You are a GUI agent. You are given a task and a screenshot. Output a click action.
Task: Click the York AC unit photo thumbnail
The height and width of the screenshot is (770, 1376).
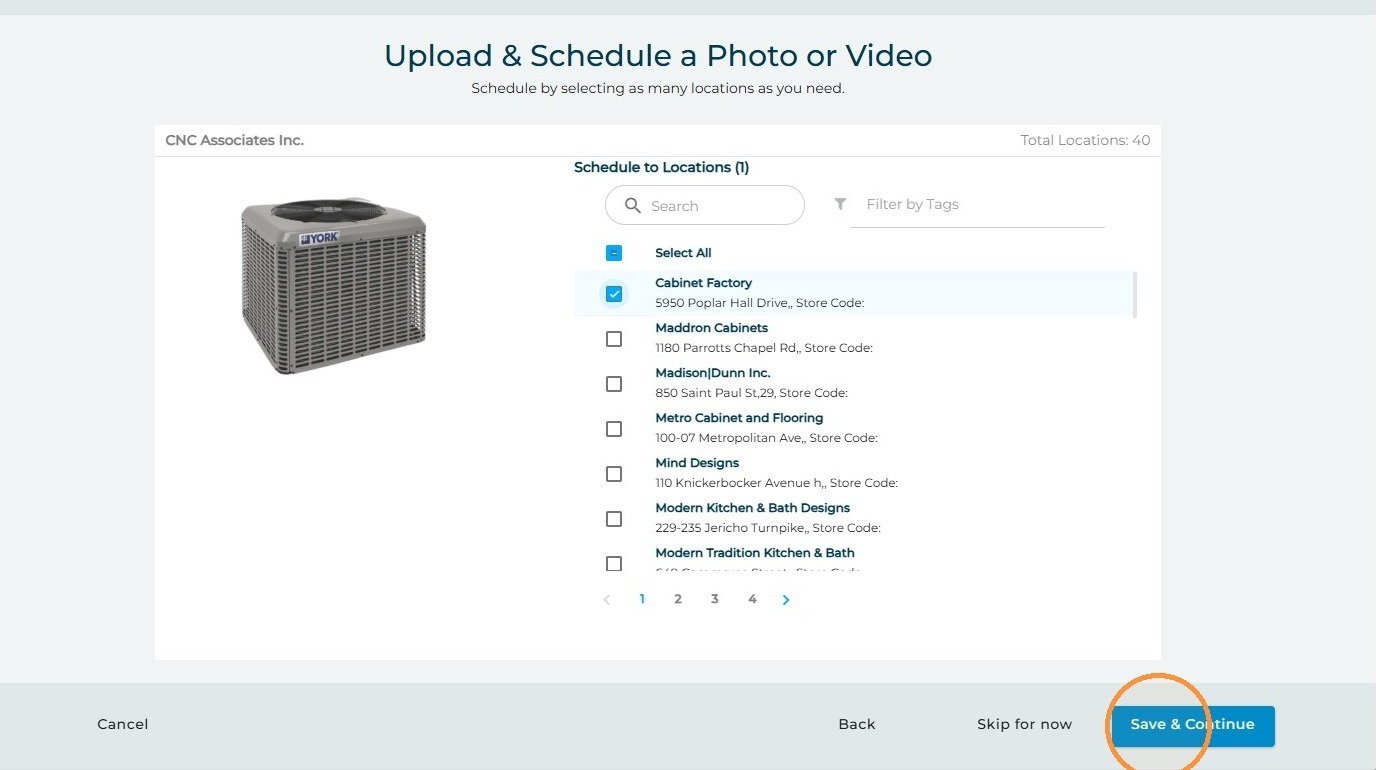pyautogui.click(x=334, y=285)
